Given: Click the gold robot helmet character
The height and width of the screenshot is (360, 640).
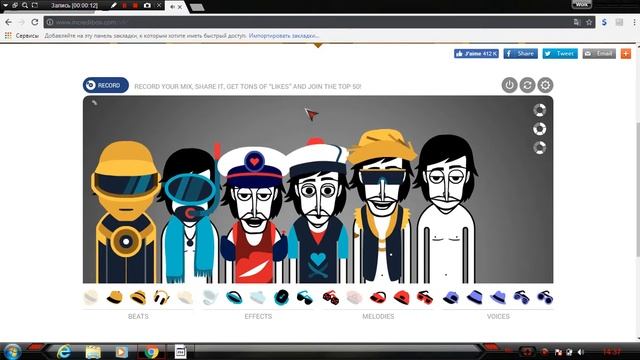Looking at the screenshot, I should click(x=126, y=212).
